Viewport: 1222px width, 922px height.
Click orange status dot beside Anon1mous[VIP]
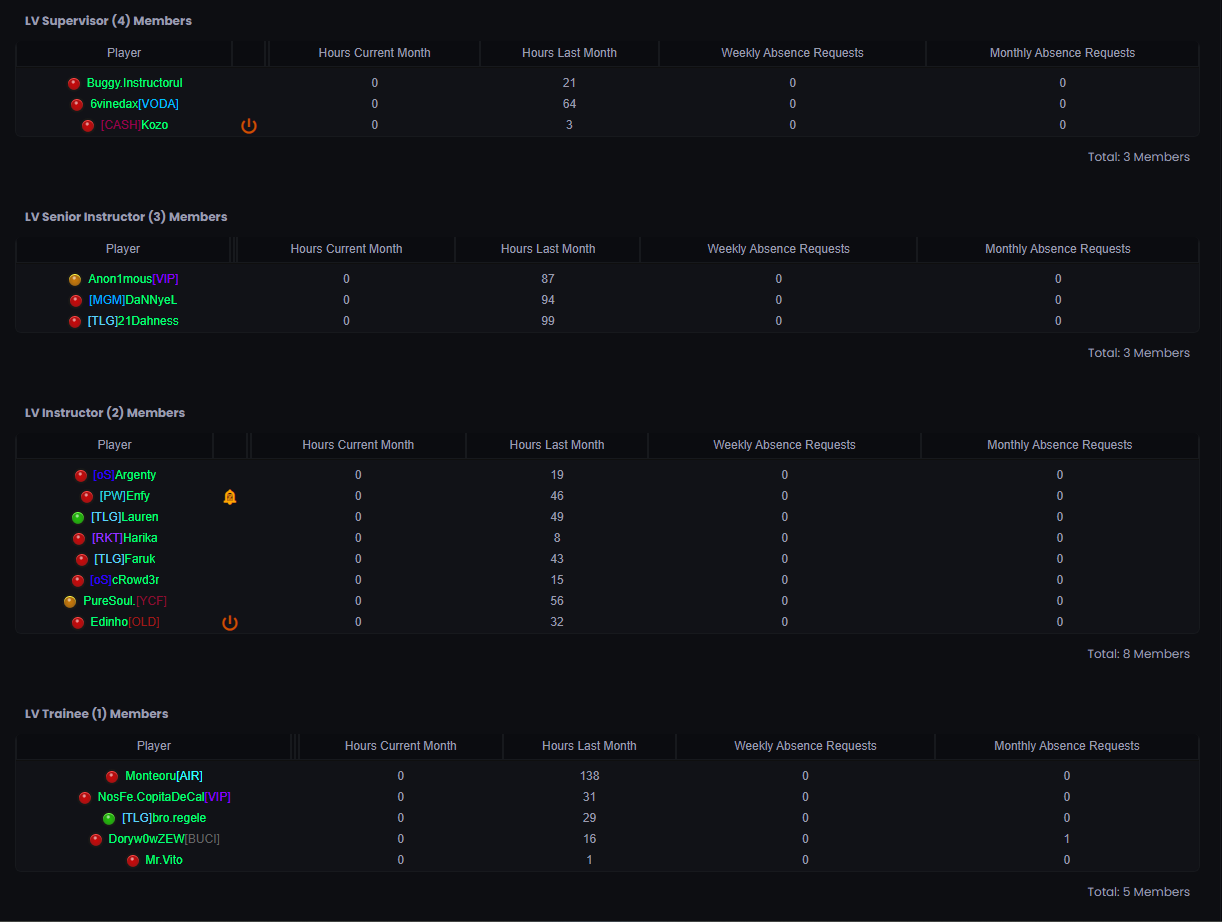point(75,279)
